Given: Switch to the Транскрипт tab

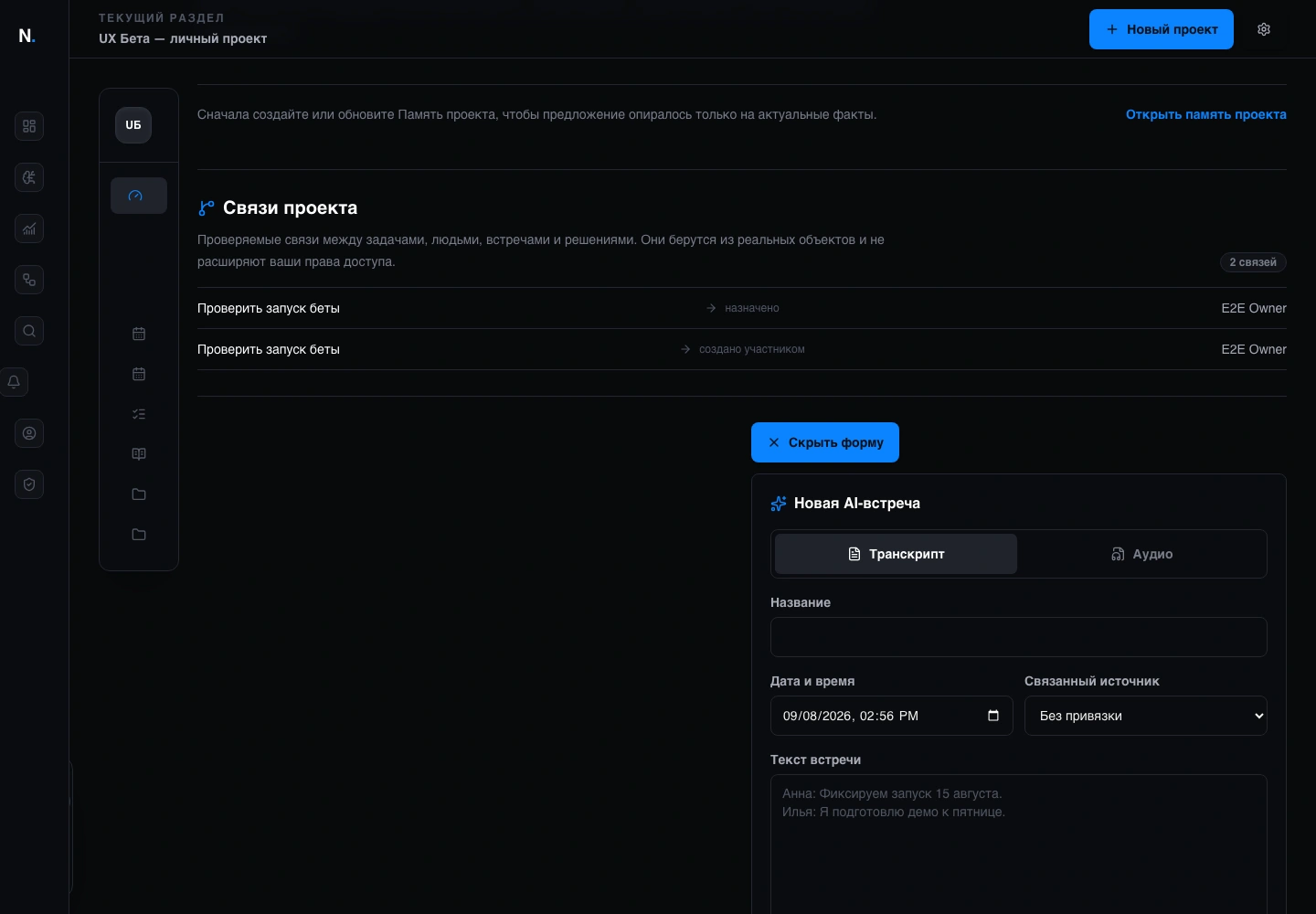Looking at the screenshot, I should pyautogui.click(x=896, y=554).
